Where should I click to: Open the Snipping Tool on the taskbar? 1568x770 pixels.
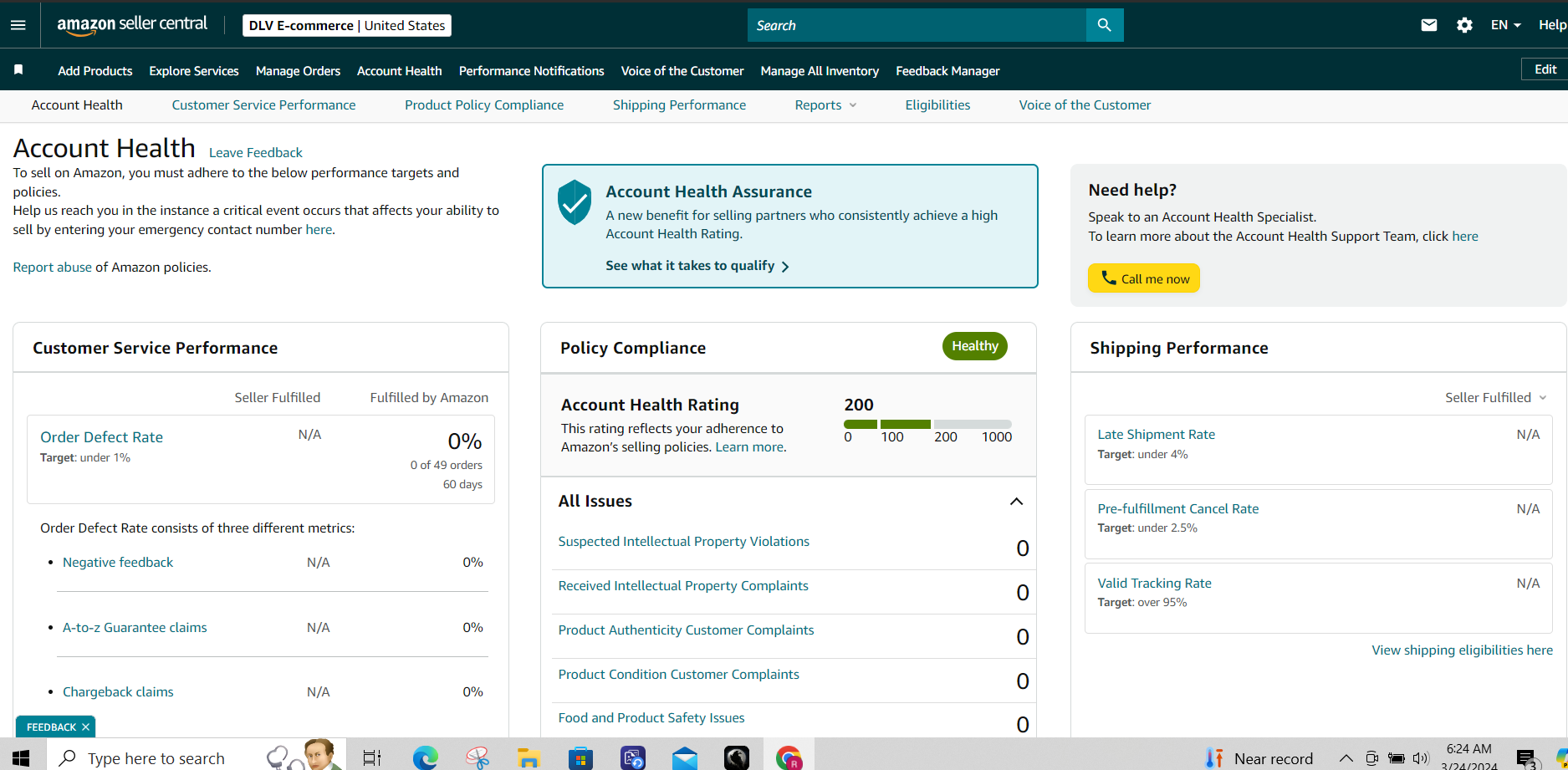tap(478, 758)
